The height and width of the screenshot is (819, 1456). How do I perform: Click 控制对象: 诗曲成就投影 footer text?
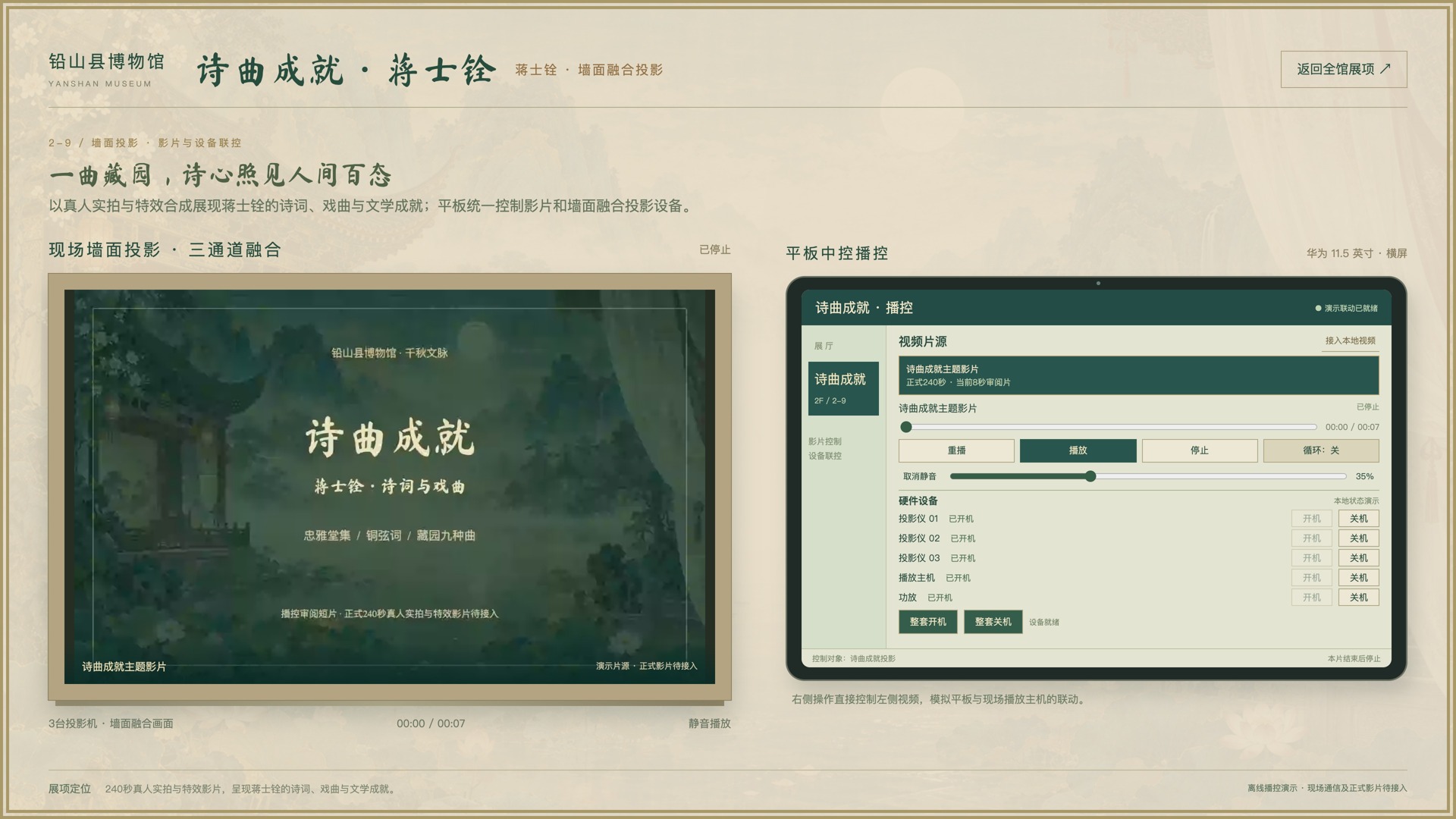pos(854,658)
